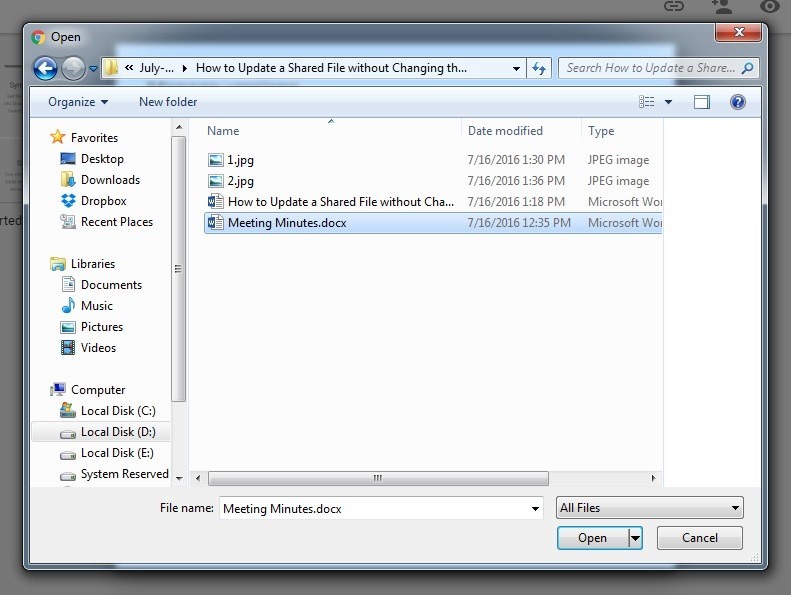The height and width of the screenshot is (595, 791).
Task: Open Help with the question mark icon
Action: (738, 102)
